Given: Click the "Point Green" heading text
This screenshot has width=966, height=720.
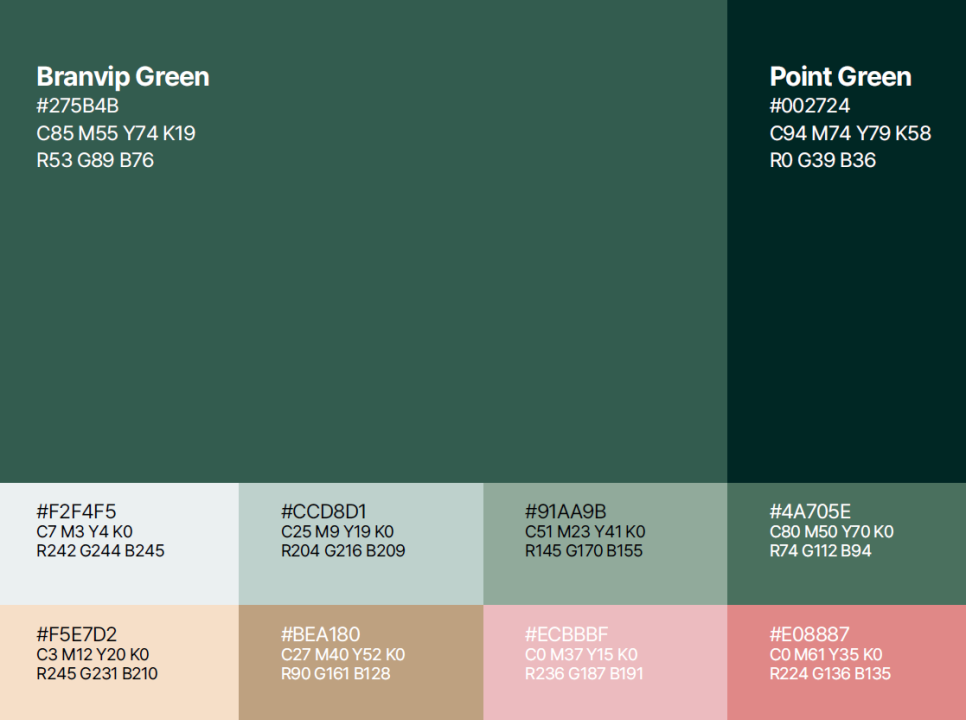Looking at the screenshot, I should click(840, 76).
